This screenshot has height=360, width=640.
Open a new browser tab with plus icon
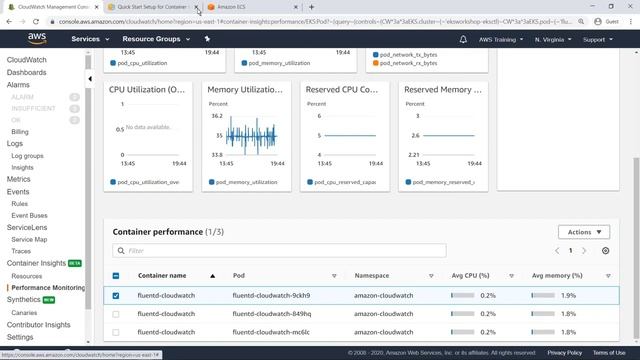(311, 7)
